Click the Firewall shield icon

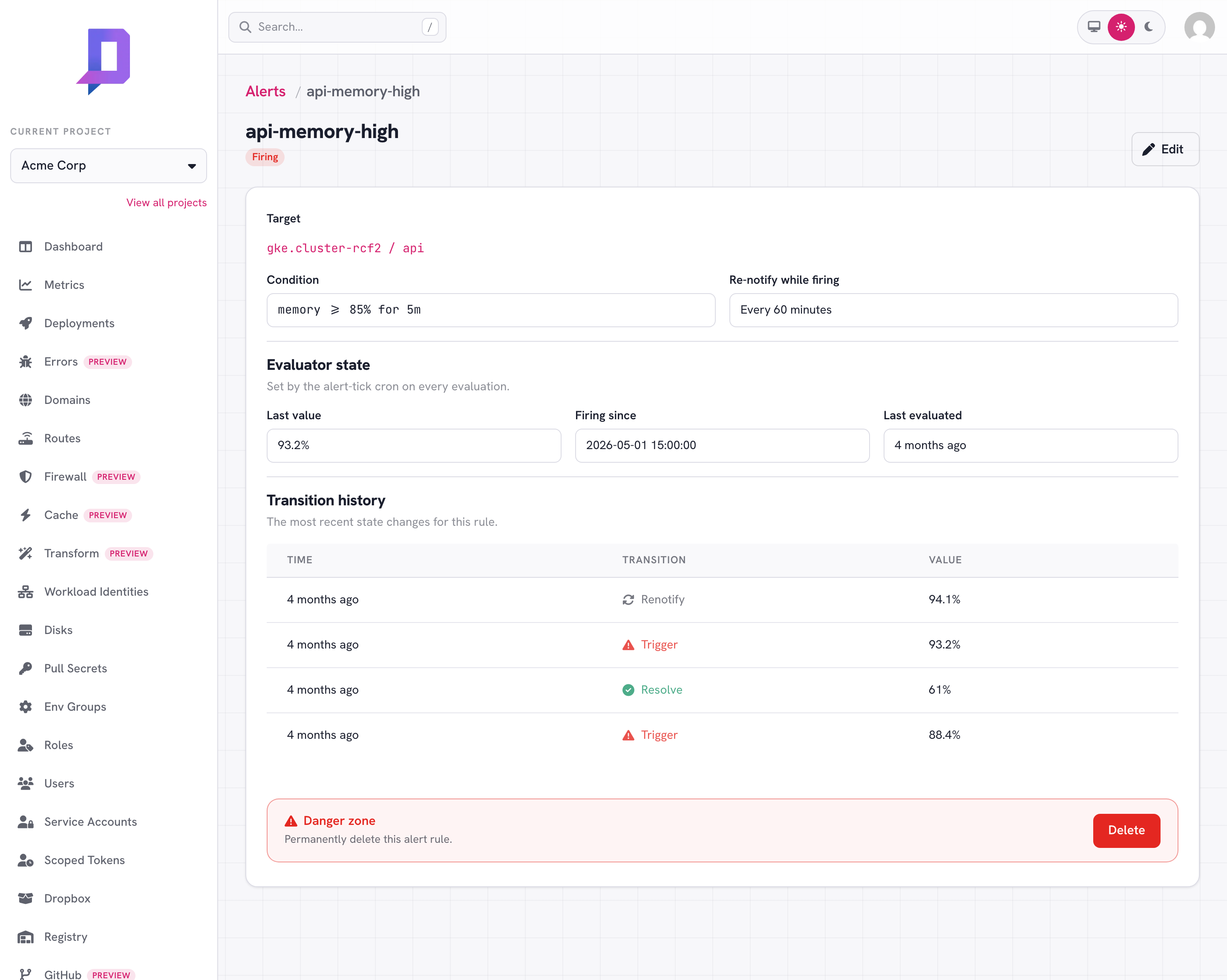(x=26, y=477)
